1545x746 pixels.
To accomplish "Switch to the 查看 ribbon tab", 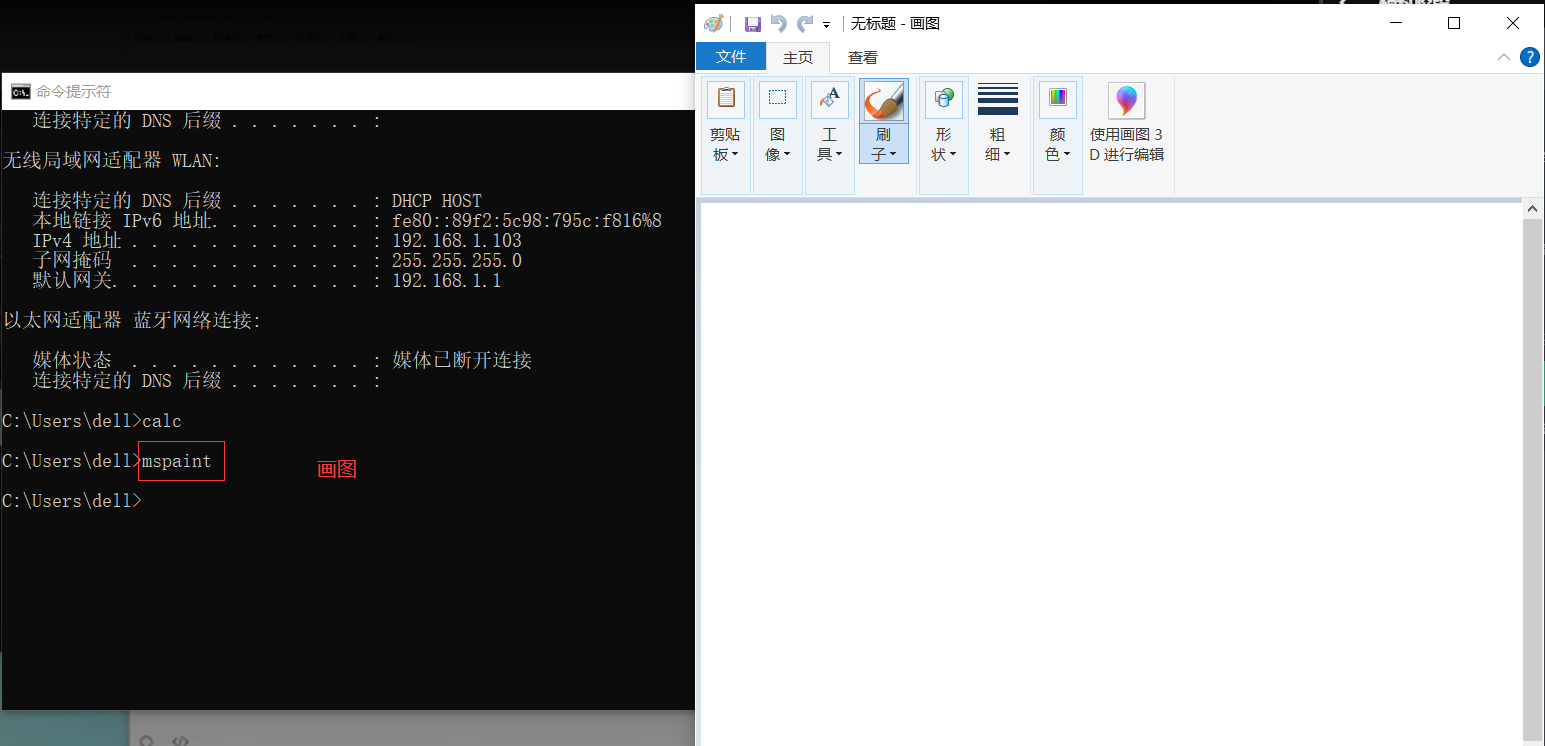I will click(x=863, y=57).
